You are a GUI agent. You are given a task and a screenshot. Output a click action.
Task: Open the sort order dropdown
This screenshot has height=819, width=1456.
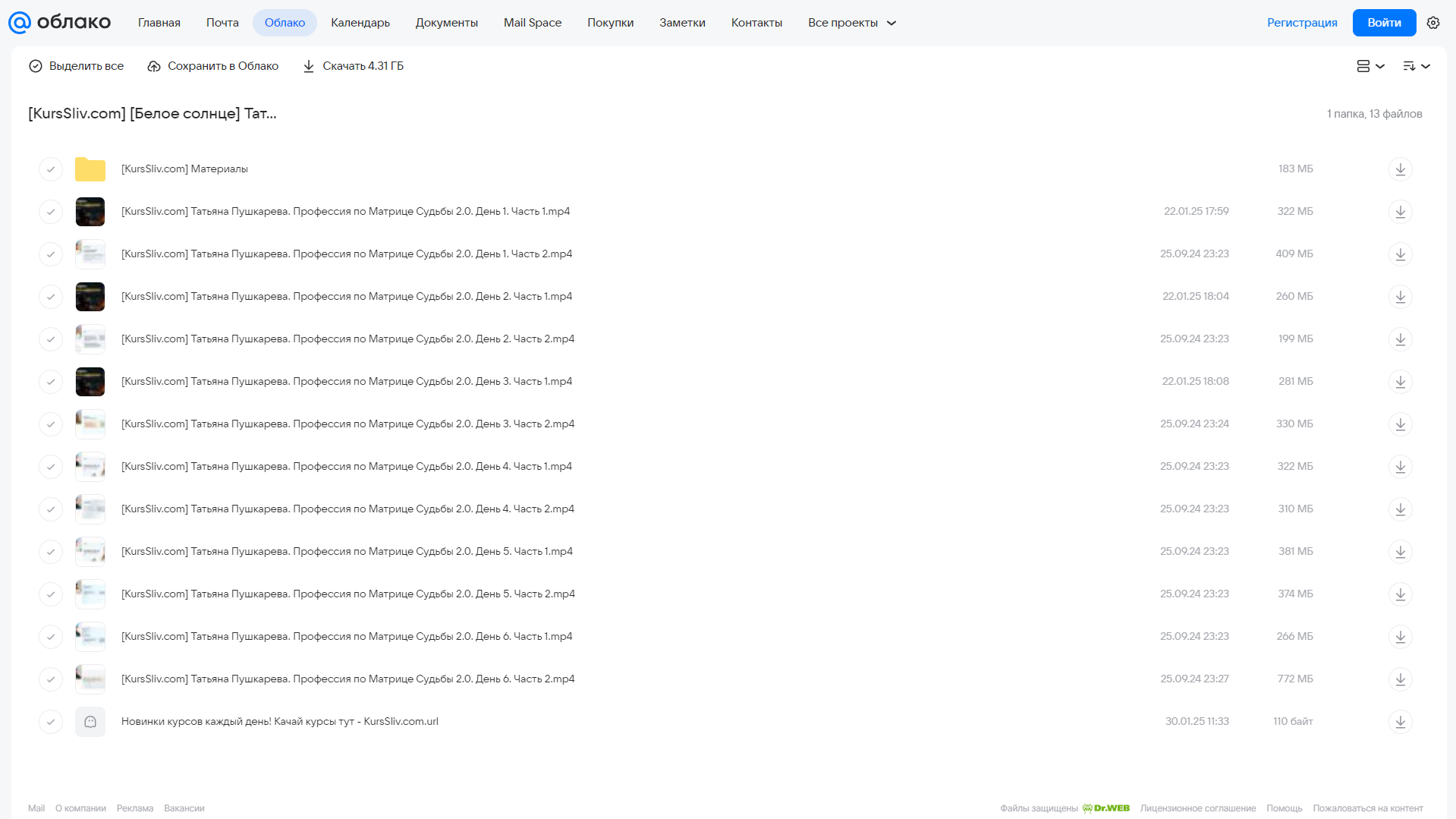[x=1417, y=66]
